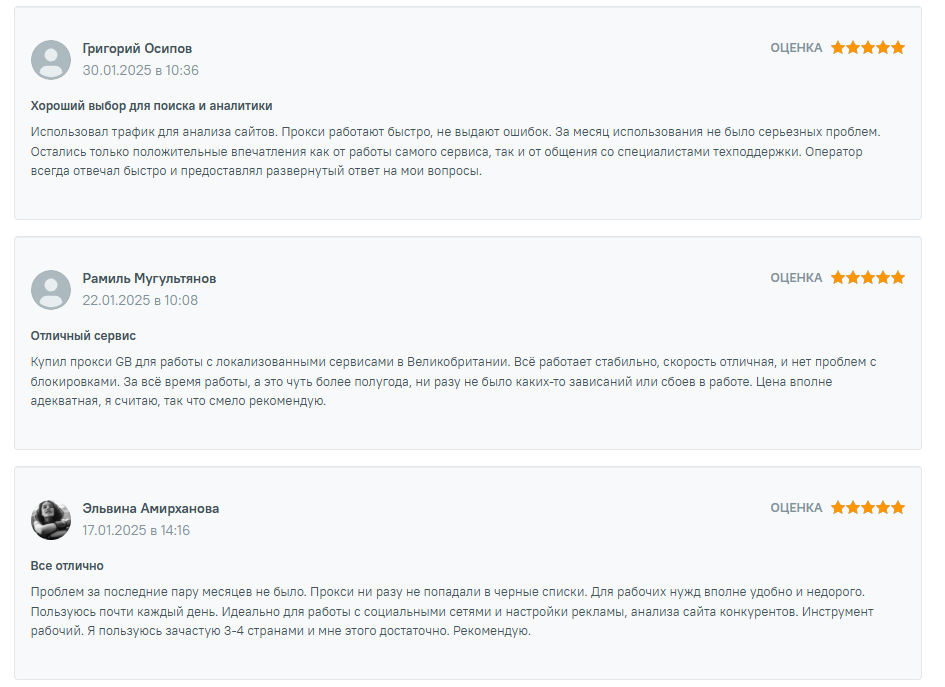Open Эльвина Амирханова's profile photo
945x687 pixels.
coord(51,520)
